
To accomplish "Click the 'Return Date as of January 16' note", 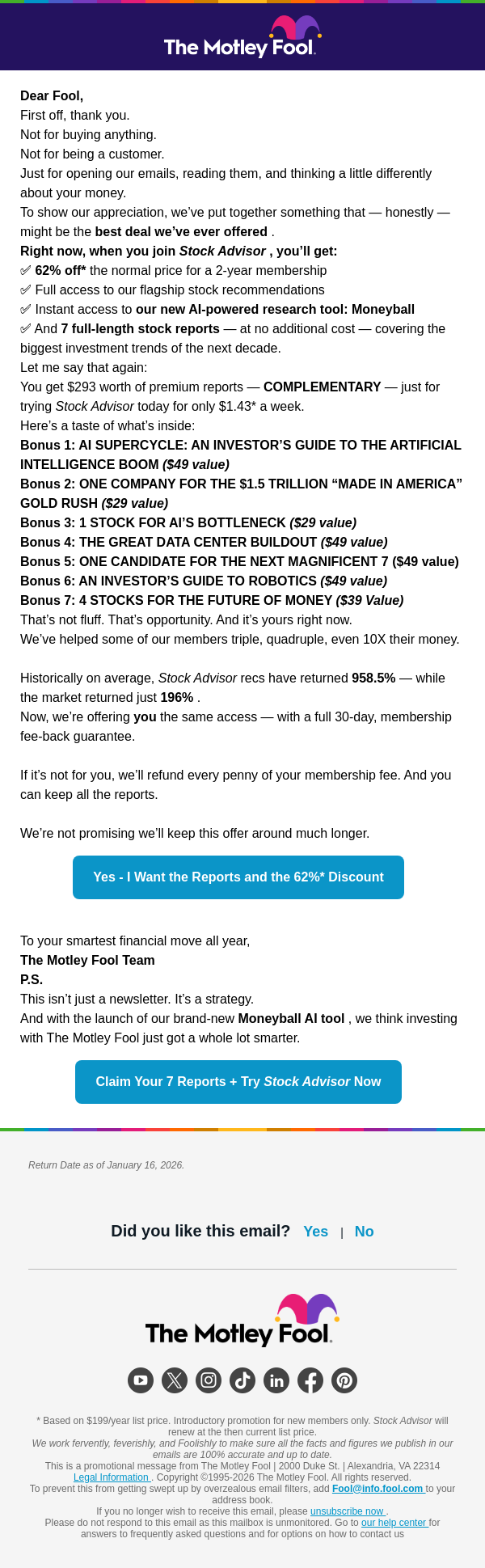I will tap(106, 1165).
